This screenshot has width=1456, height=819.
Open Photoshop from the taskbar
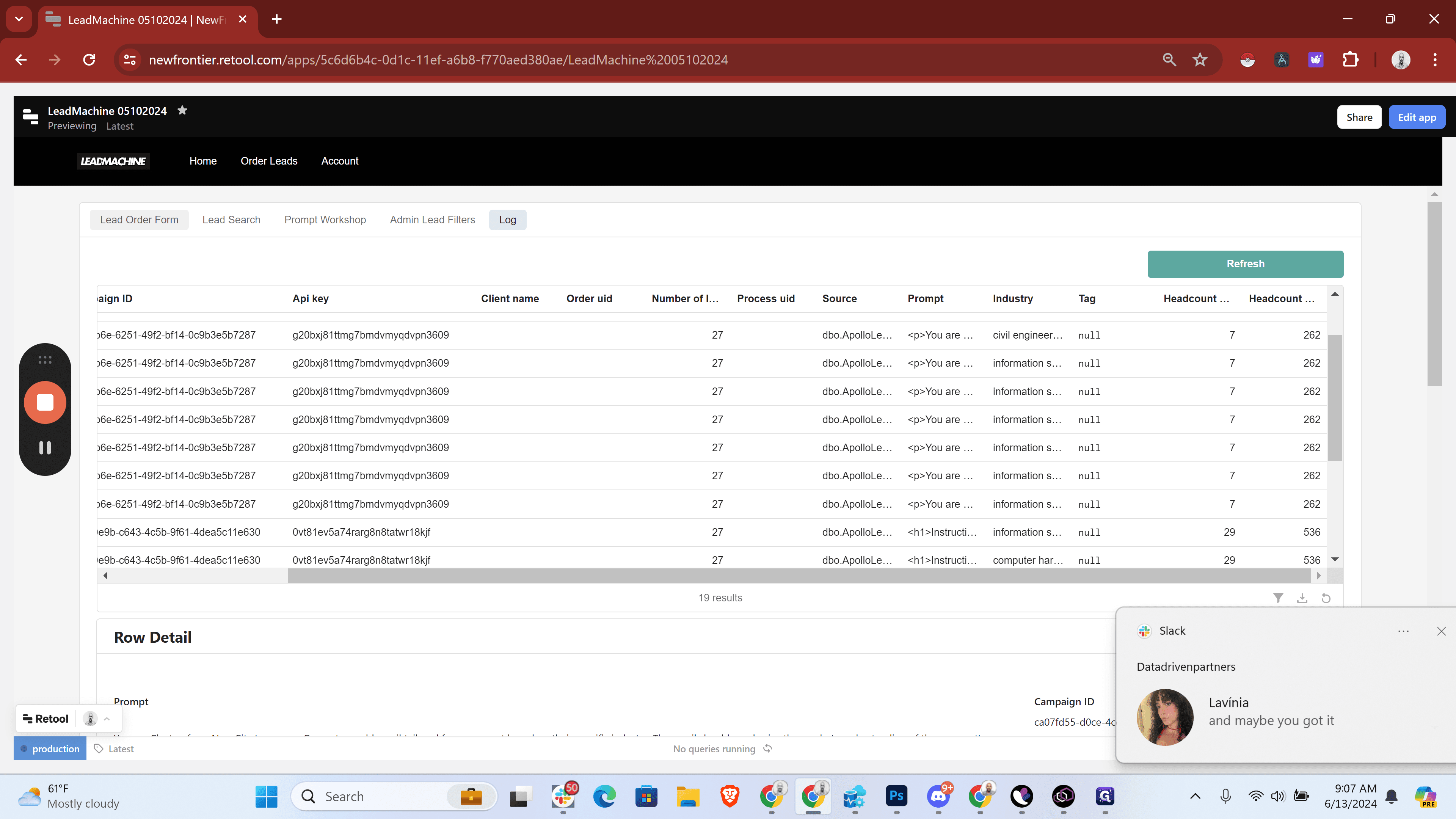pos(896,796)
